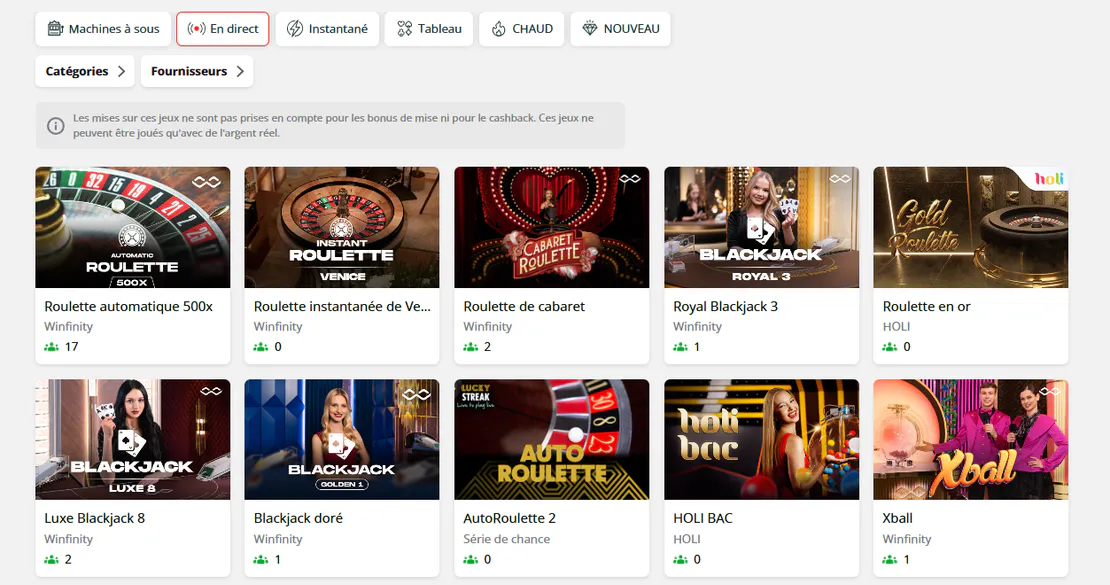The image size is (1110, 585).
Task: Click the flame CHAUD icon
Action: (x=499, y=29)
